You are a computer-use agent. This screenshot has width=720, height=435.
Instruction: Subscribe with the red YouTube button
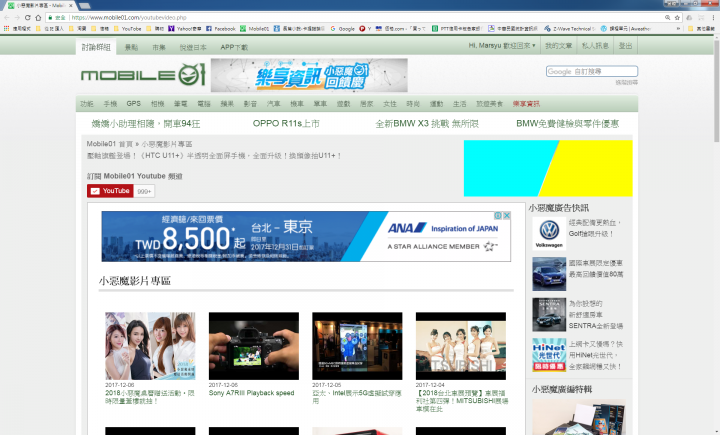[x=110, y=191]
